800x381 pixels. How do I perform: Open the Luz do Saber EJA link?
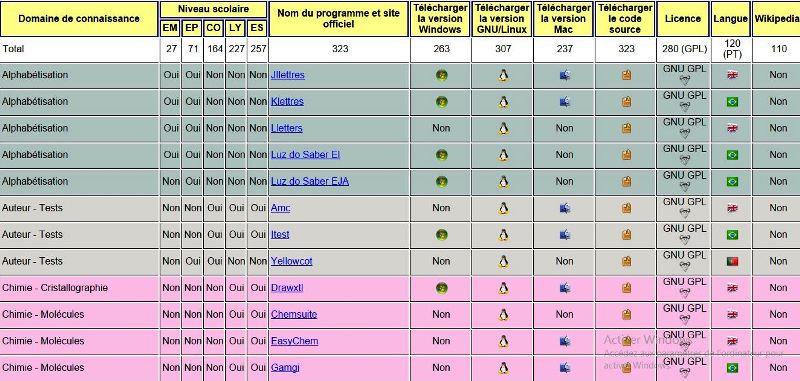point(310,181)
